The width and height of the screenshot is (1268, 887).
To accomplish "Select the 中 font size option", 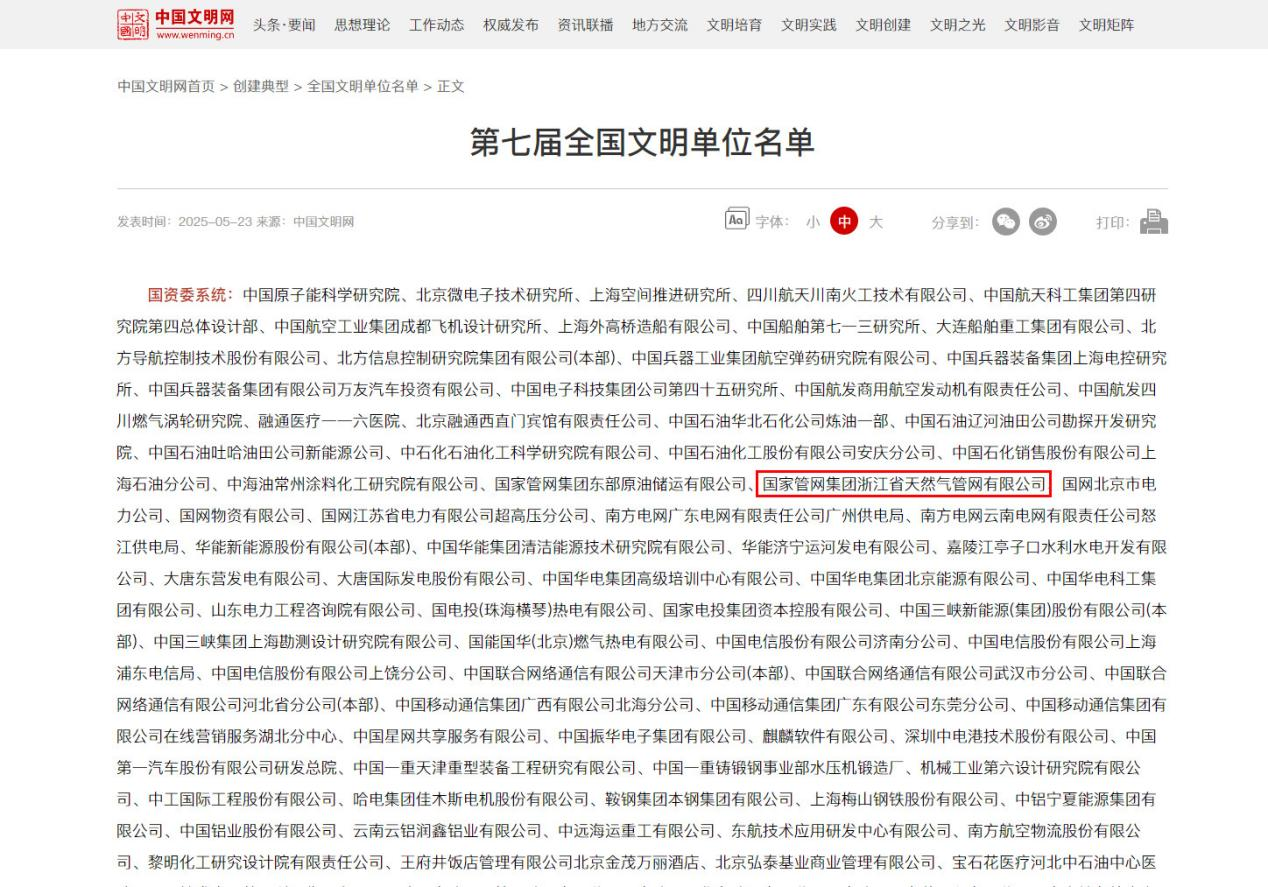I will (844, 222).
